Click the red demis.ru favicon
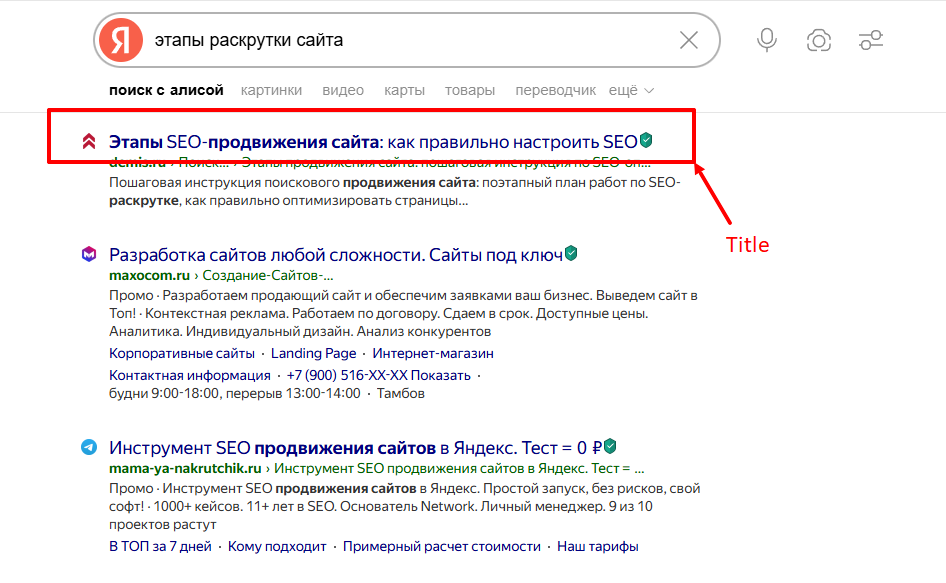The height and width of the screenshot is (583, 946). (89, 142)
